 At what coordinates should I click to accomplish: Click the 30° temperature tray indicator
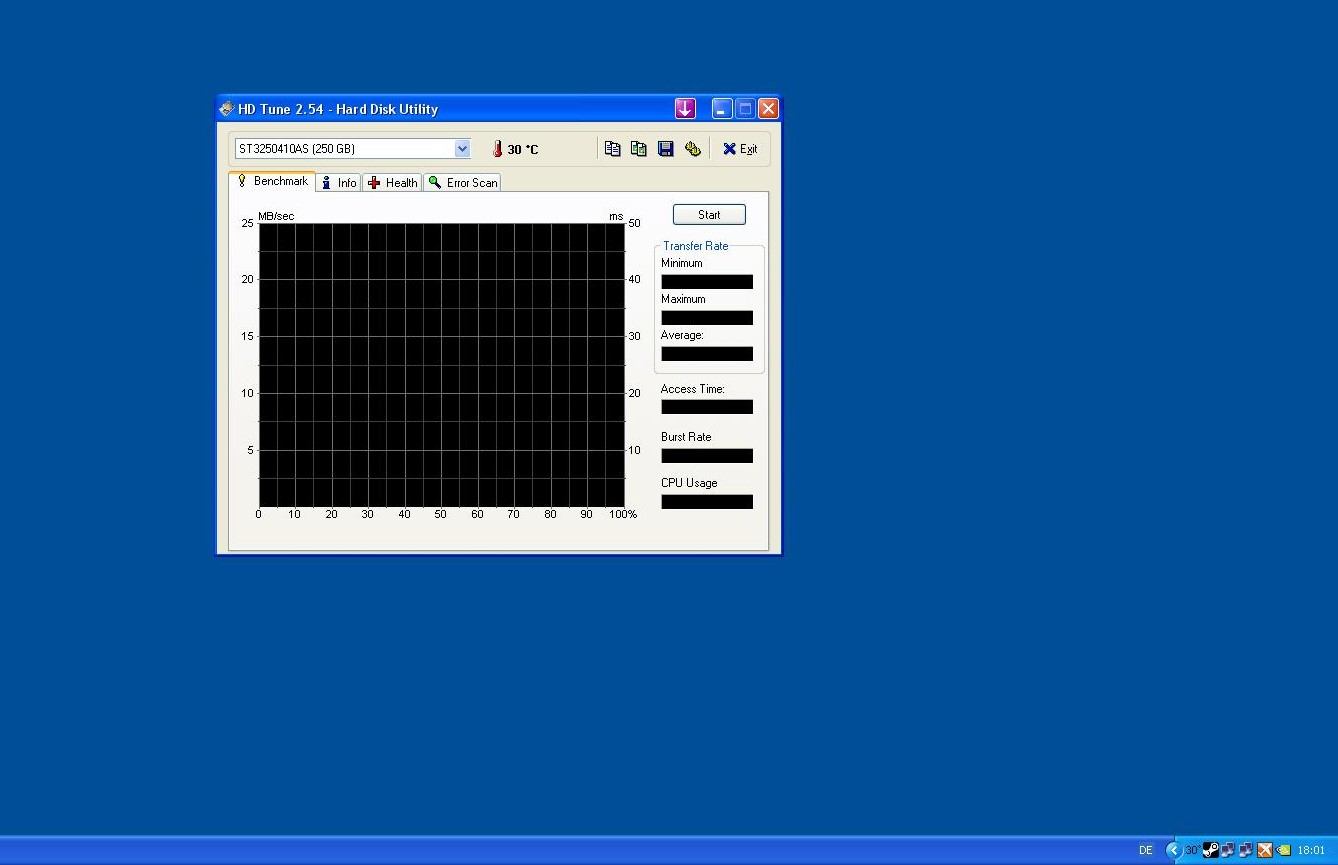(1193, 850)
